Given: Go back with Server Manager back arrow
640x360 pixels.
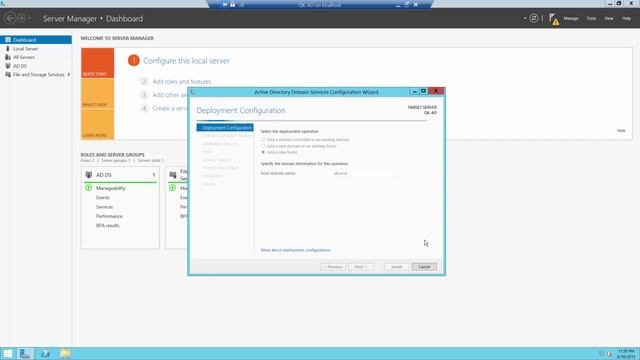Looking at the screenshot, I should pyautogui.click(x=10, y=18).
